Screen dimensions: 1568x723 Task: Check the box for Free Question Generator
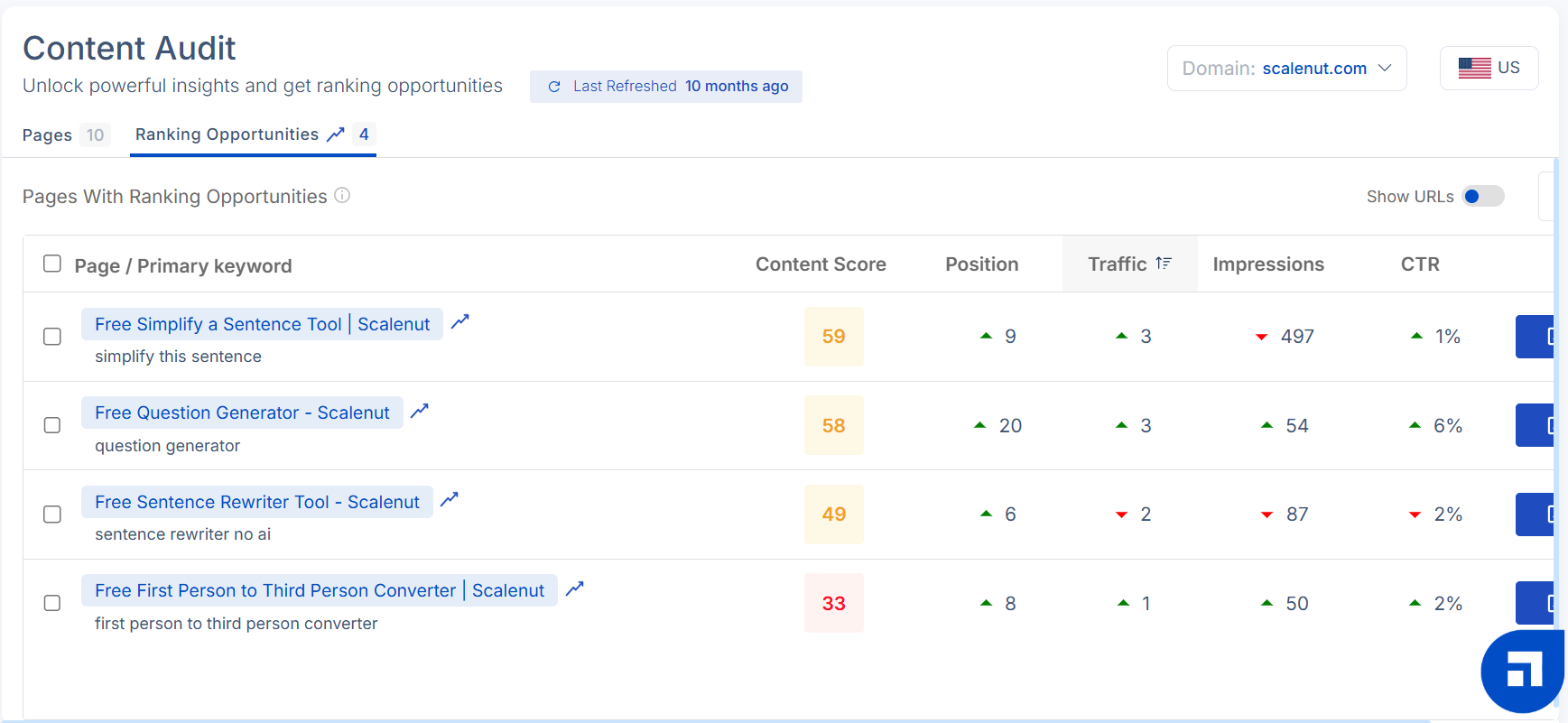[x=52, y=425]
